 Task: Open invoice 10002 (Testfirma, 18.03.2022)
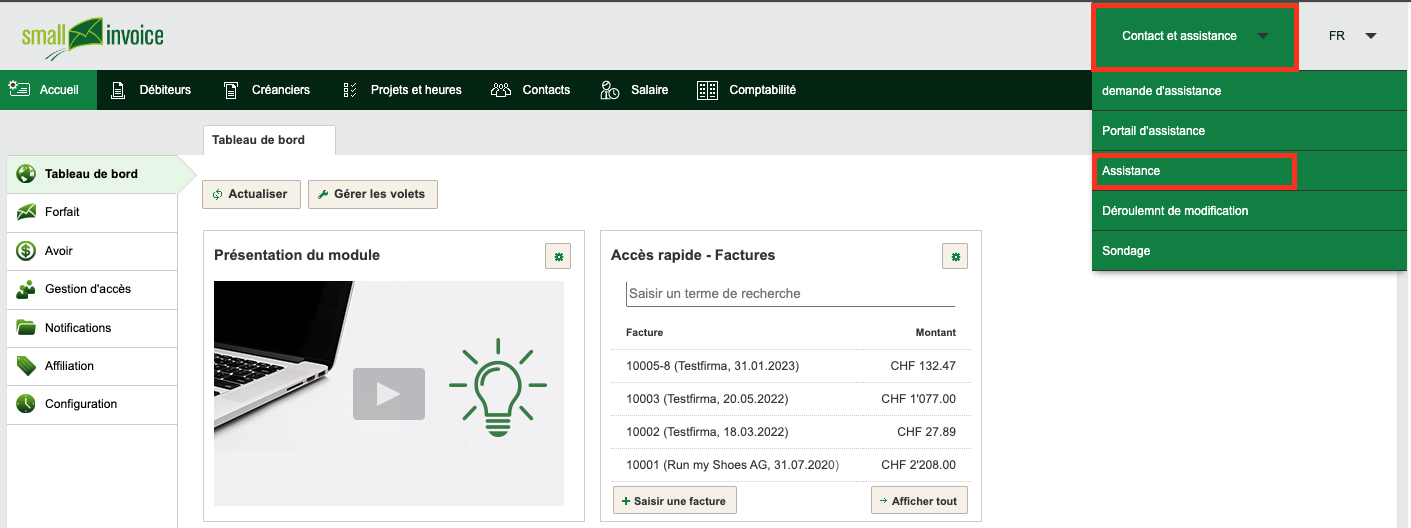707,432
